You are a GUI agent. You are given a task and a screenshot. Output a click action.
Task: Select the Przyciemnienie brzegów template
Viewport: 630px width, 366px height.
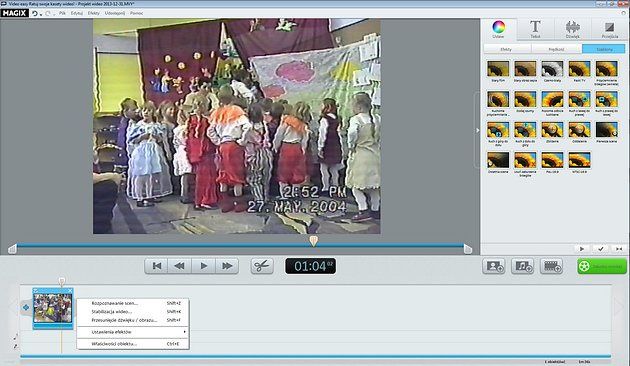pyautogui.click(x=607, y=69)
